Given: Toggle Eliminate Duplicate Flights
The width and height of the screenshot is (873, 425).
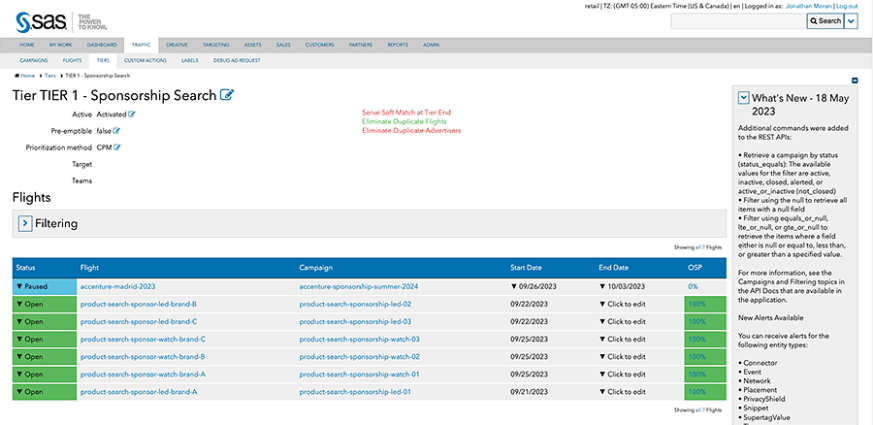Looking at the screenshot, I should tap(404, 121).
